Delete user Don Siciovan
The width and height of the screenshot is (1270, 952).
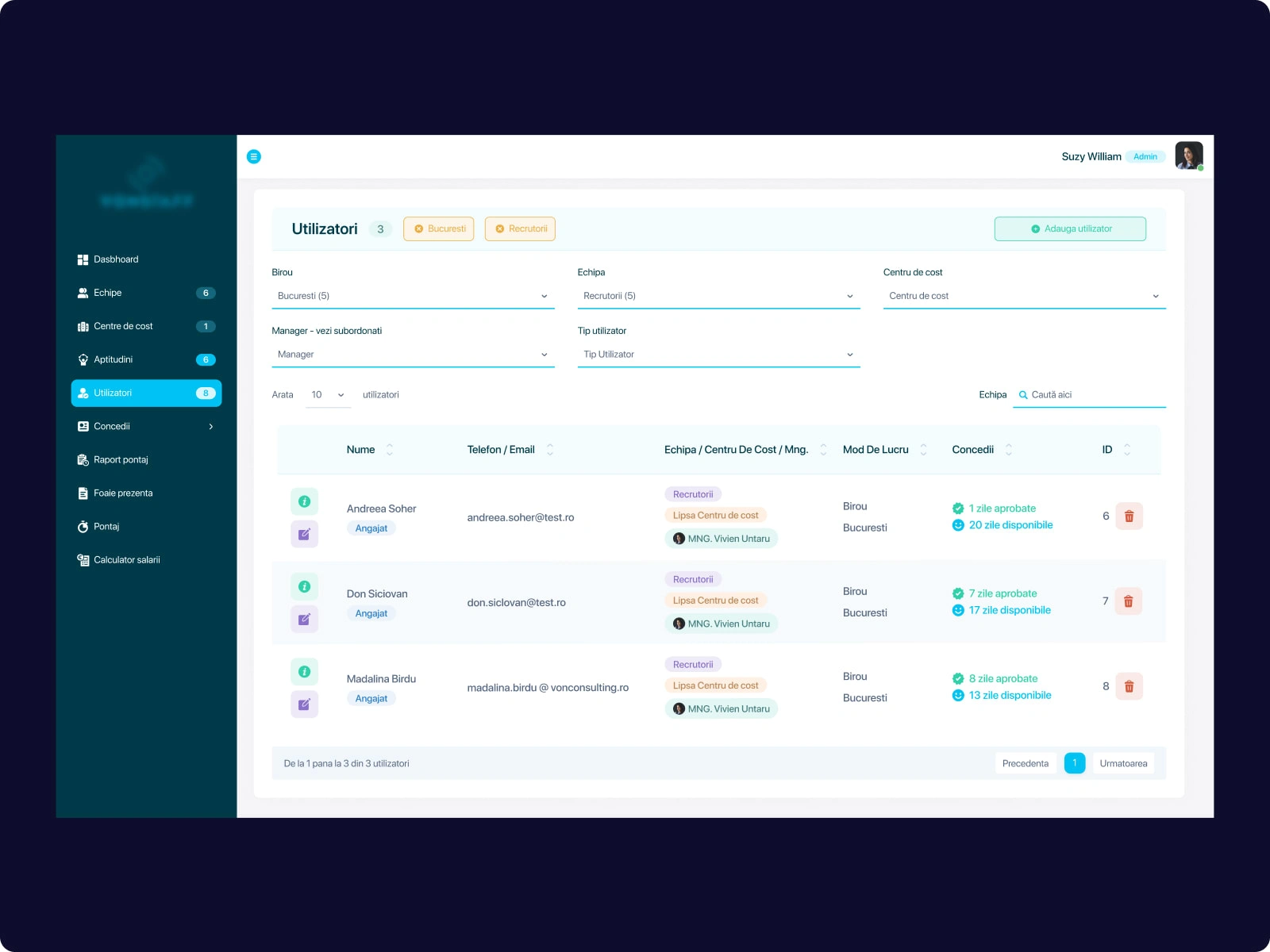tap(1129, 601)
